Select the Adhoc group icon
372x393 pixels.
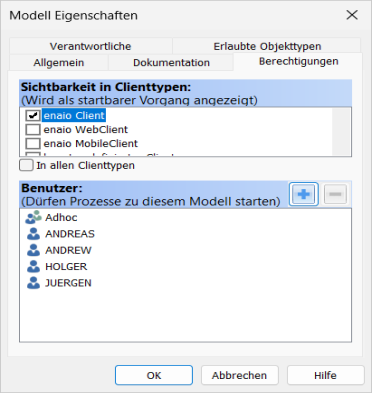pos(33,217)
